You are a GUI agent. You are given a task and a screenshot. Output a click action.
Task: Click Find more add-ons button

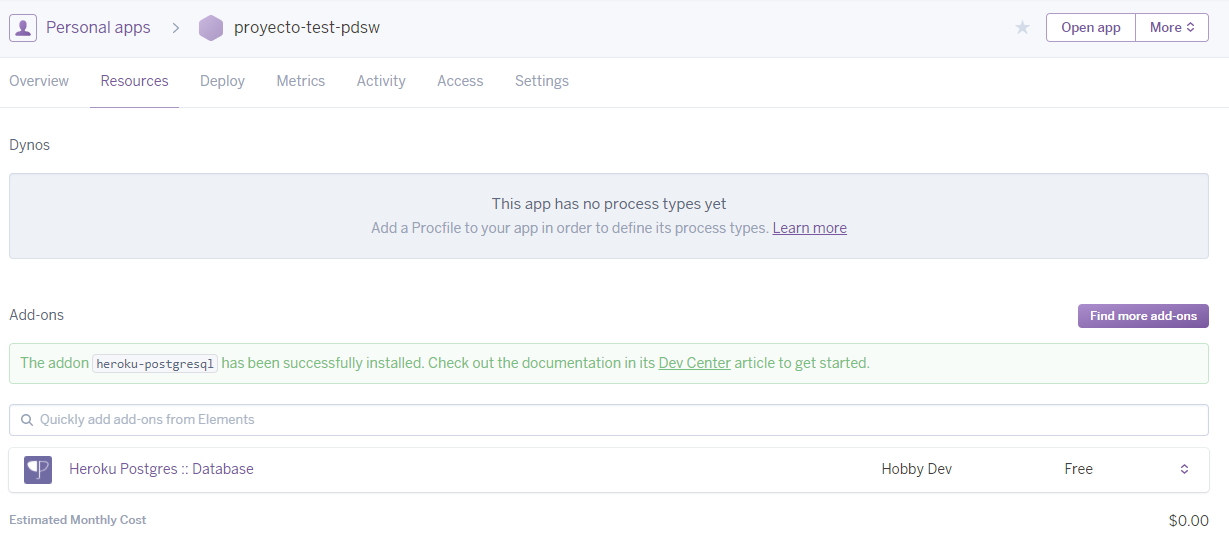click(1143, 316)
